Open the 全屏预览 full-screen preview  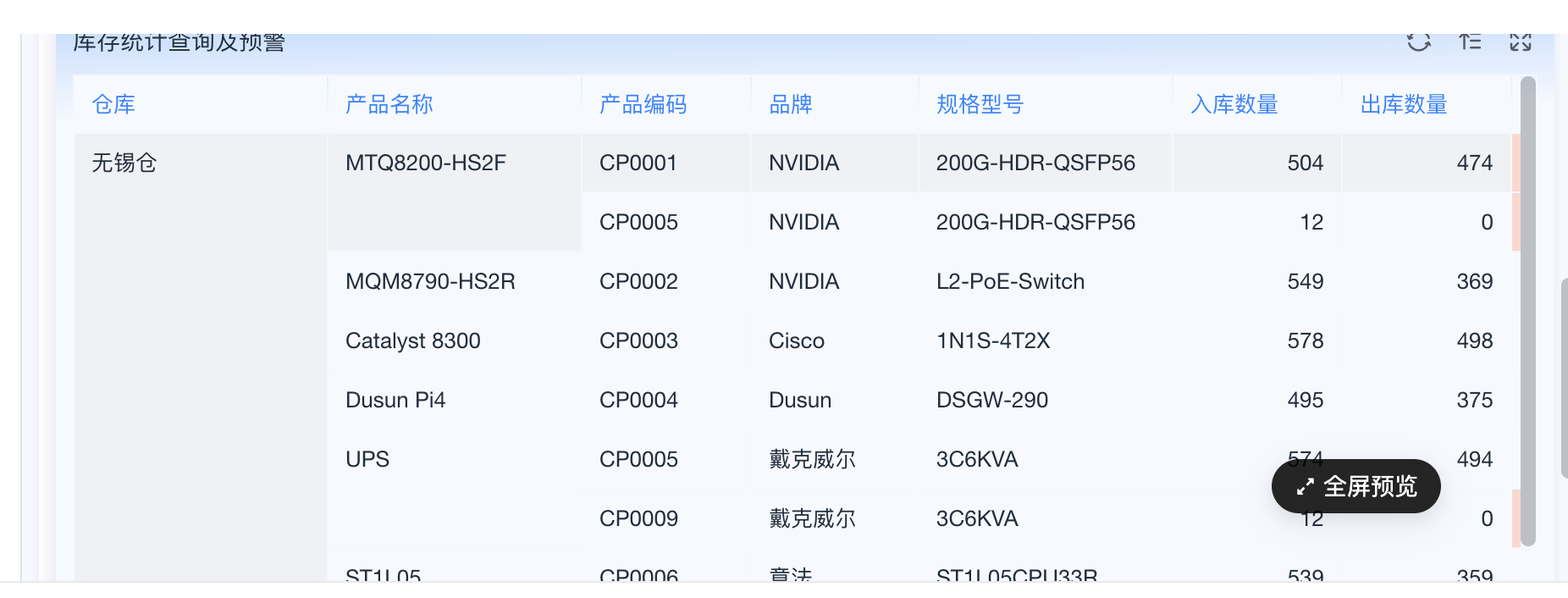pos(1355,486)
